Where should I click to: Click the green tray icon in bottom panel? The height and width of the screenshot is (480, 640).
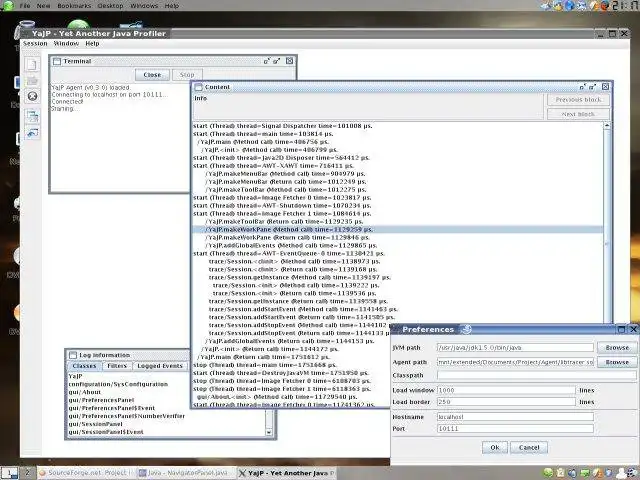point(548,473)
